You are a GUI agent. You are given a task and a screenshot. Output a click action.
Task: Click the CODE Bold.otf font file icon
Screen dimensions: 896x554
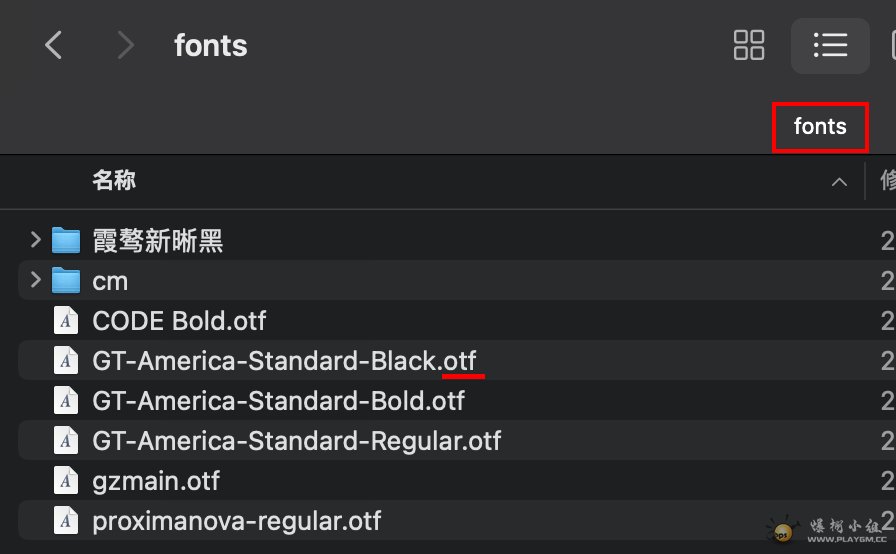point(66,321)
